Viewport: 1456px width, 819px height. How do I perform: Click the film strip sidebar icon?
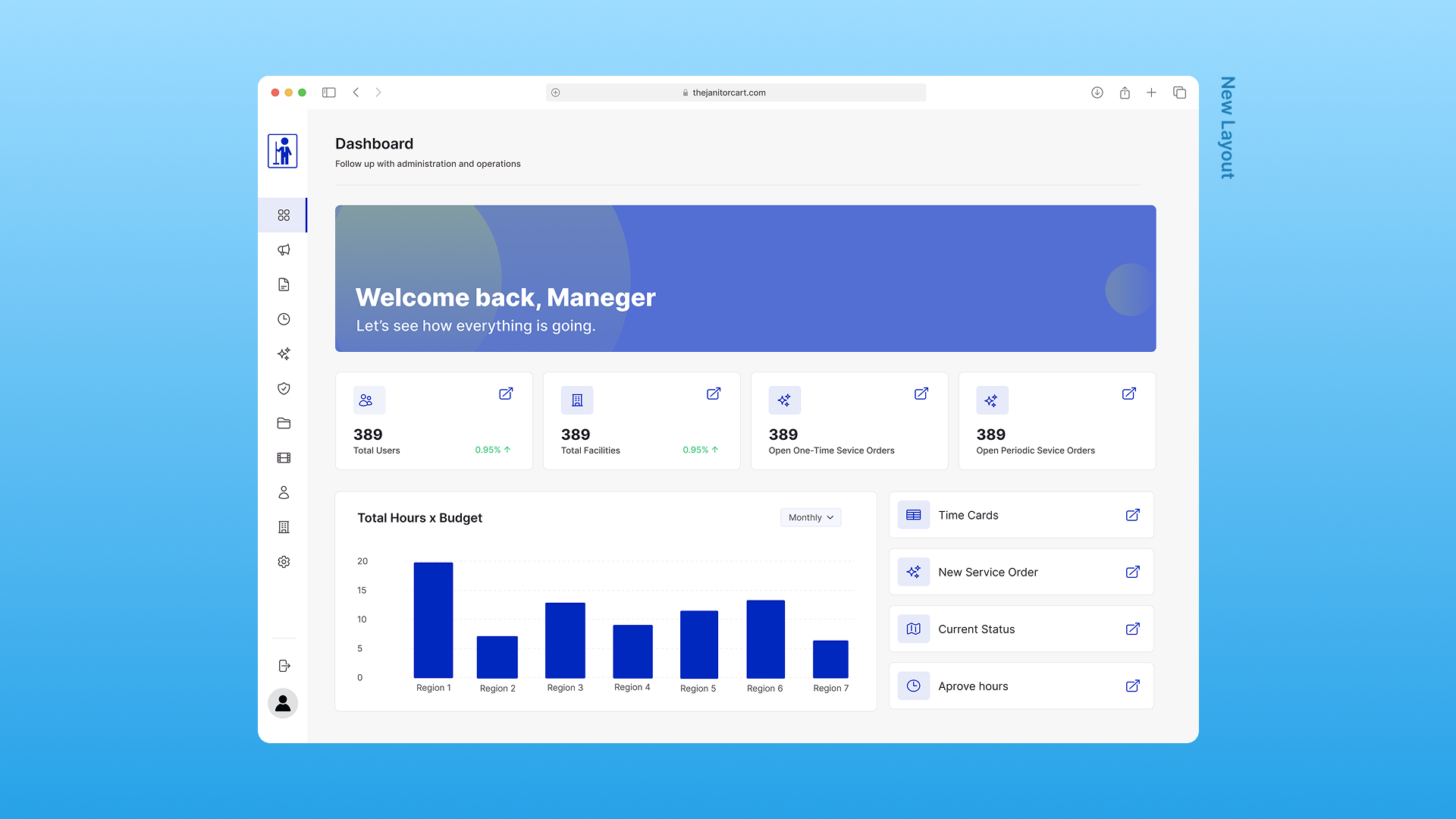[x=284, y=458]
